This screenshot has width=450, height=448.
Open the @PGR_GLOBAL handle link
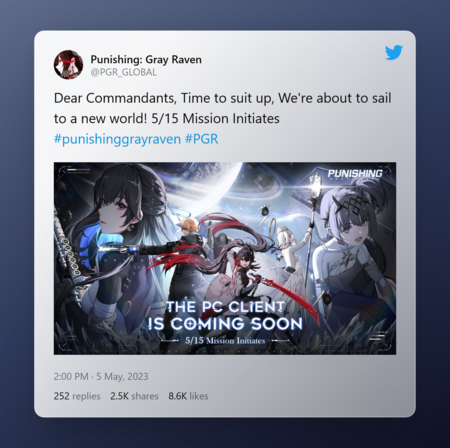pyautogui.click(x=123, y=72)
